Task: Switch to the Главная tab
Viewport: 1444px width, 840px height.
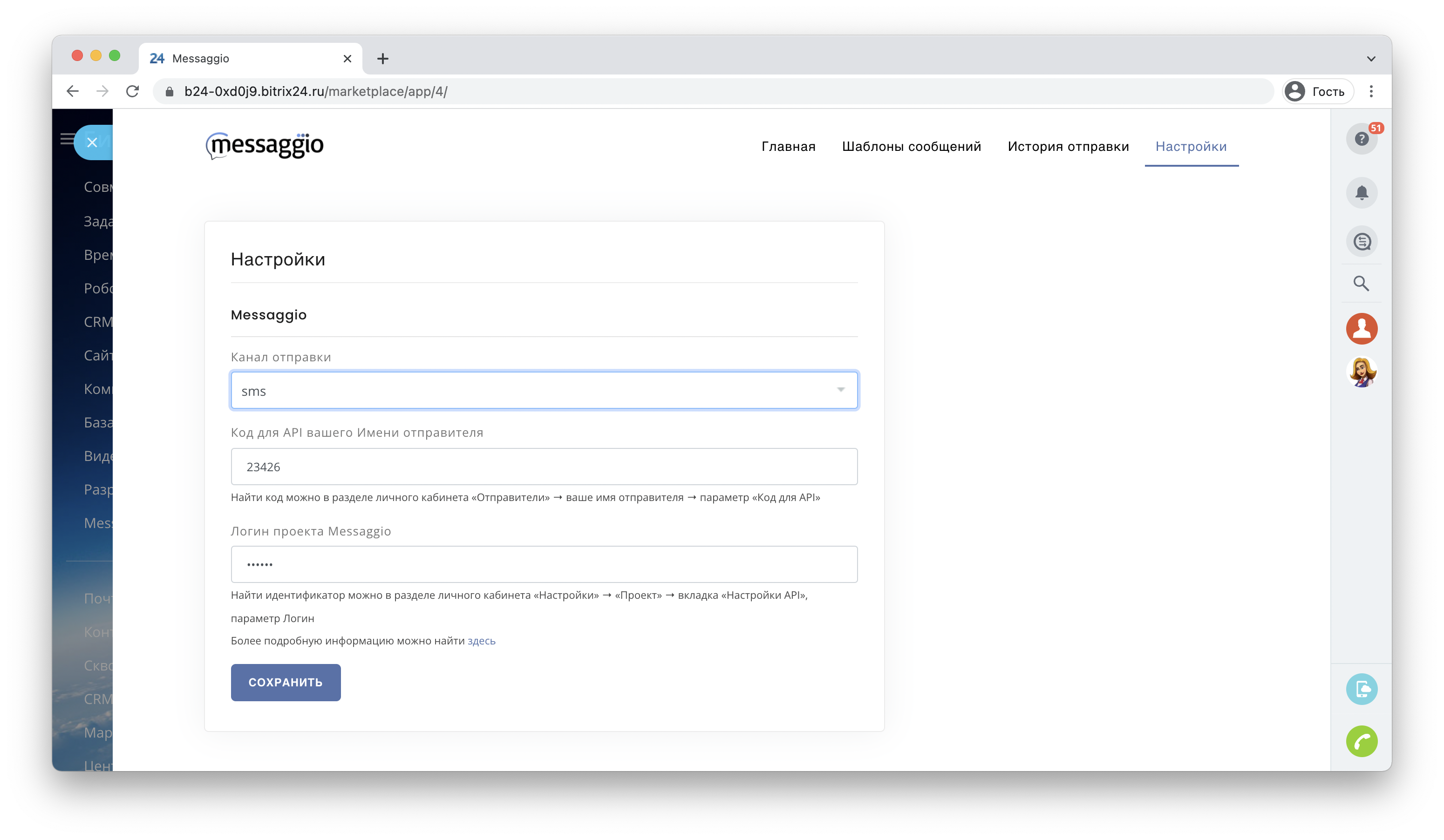Action: (788, 147)
